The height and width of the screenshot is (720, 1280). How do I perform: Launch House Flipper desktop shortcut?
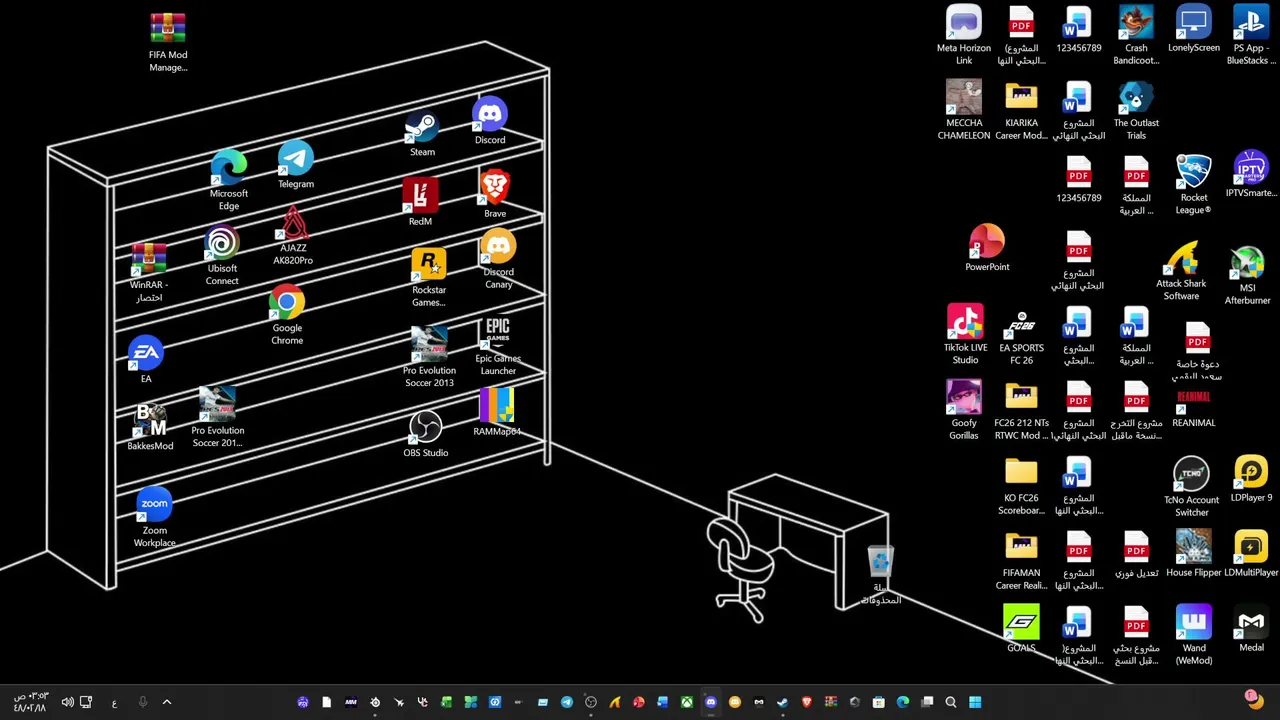point(1194,555)
